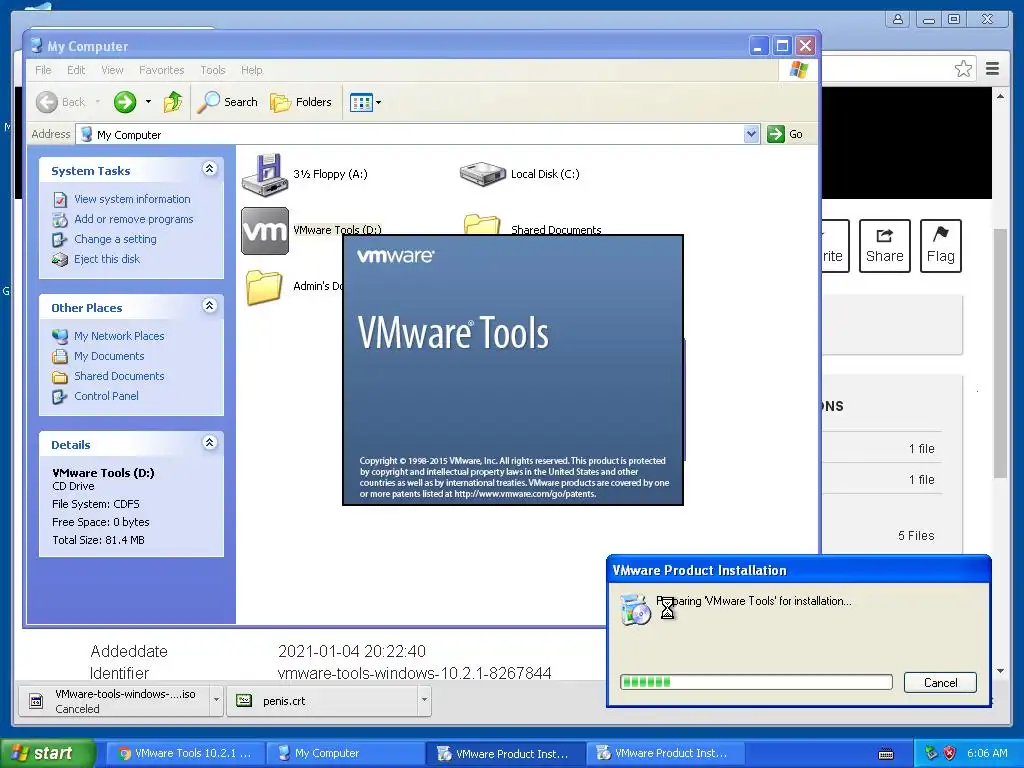Image resolution: width=1024 pixels, height=768 pixels.
Task: Open Forward history dropdown arrow
Action: (x=148, y=102)
